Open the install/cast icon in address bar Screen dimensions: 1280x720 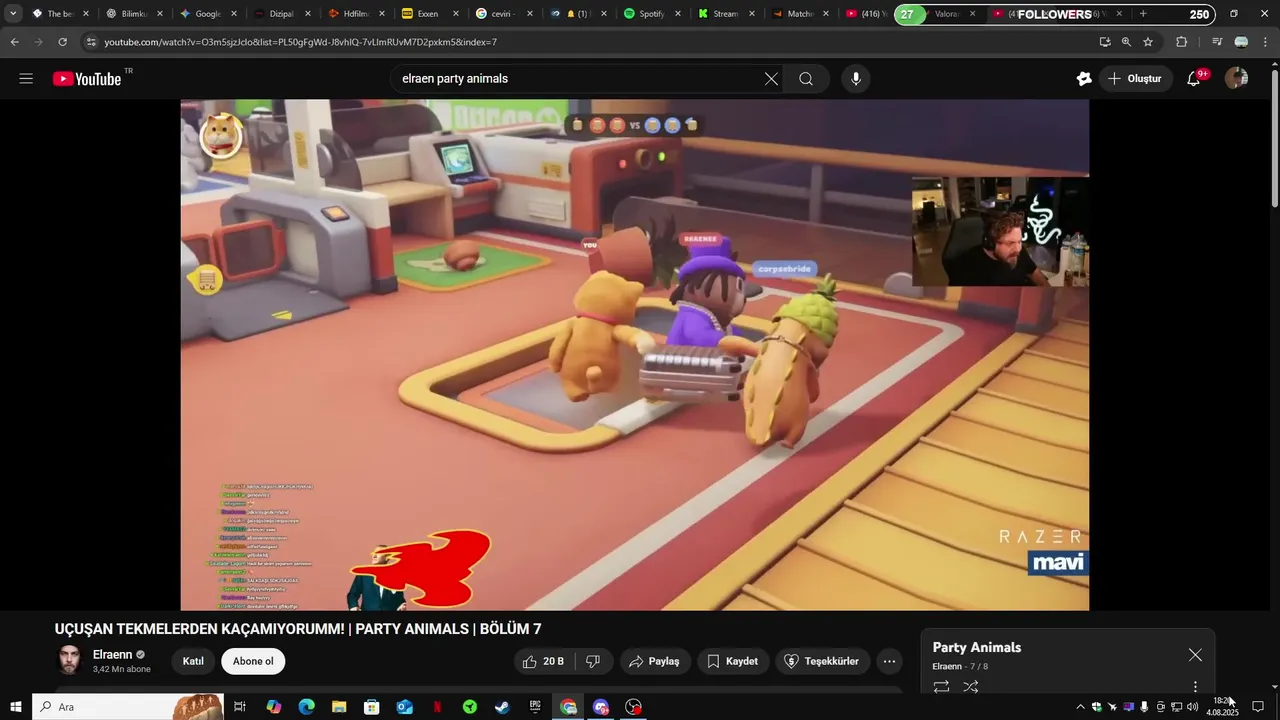(1104, 42)
